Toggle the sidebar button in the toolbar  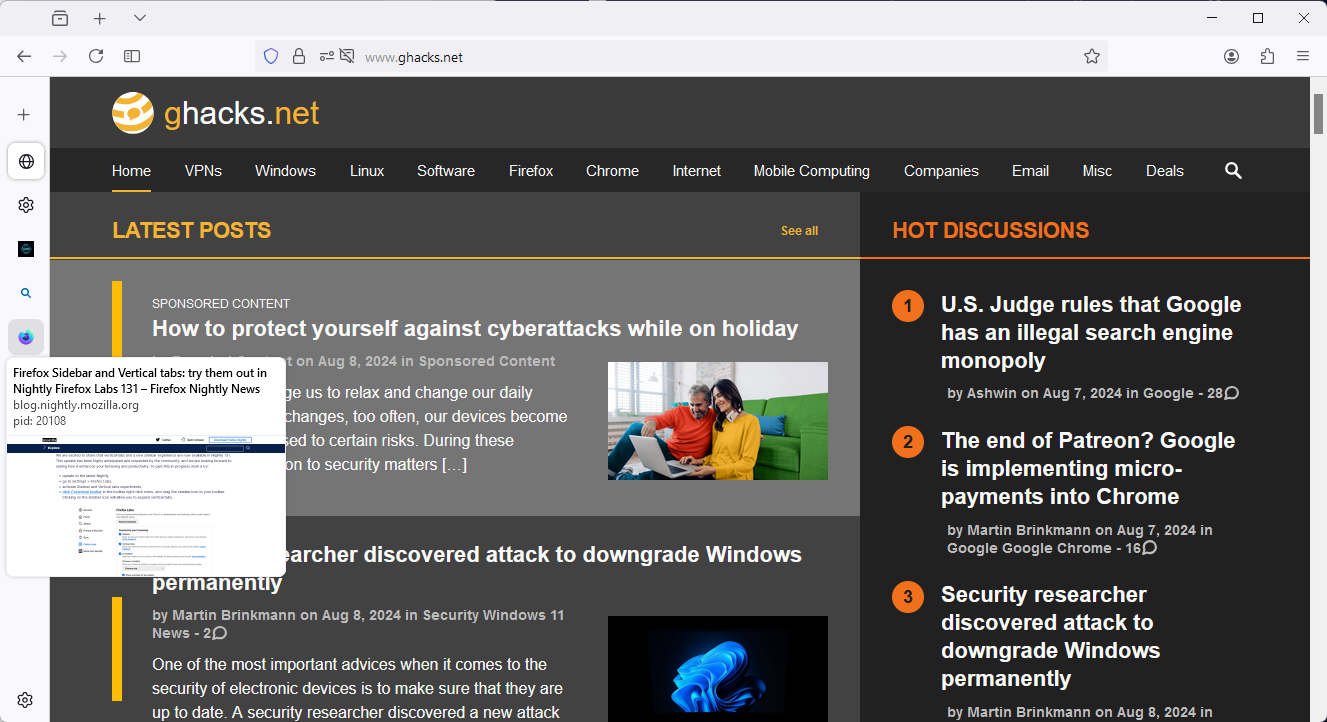[132, 56]
